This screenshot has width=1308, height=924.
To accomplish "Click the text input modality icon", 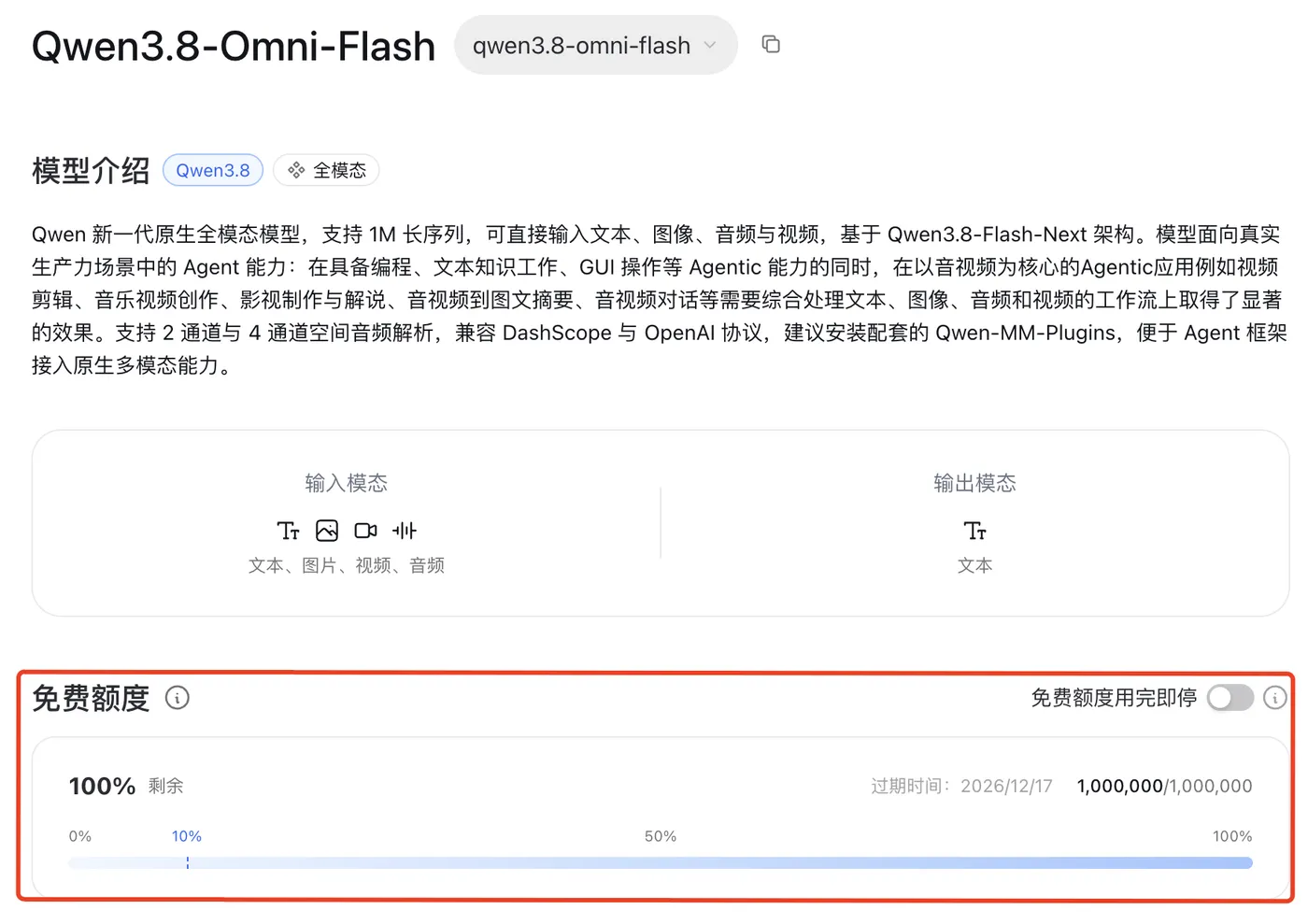I will pyautogui.click(x=288, y=531).
